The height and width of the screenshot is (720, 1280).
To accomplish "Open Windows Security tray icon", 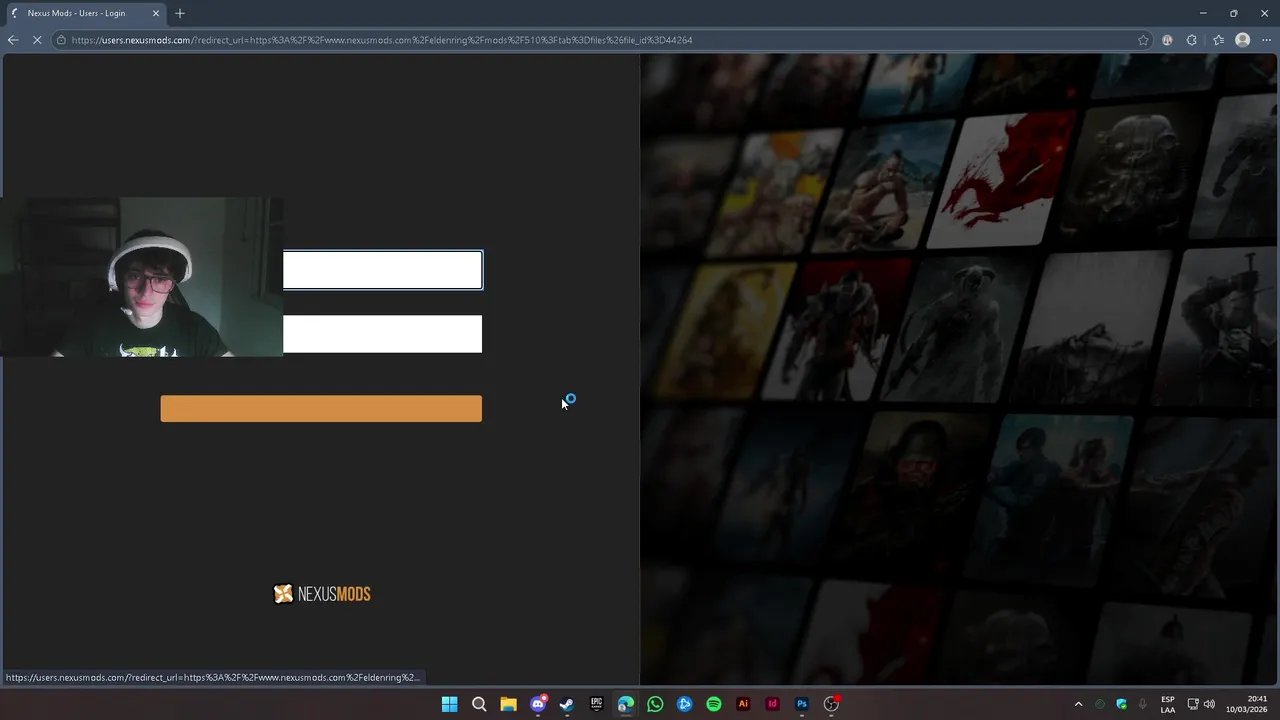I will pos(1121,704).
